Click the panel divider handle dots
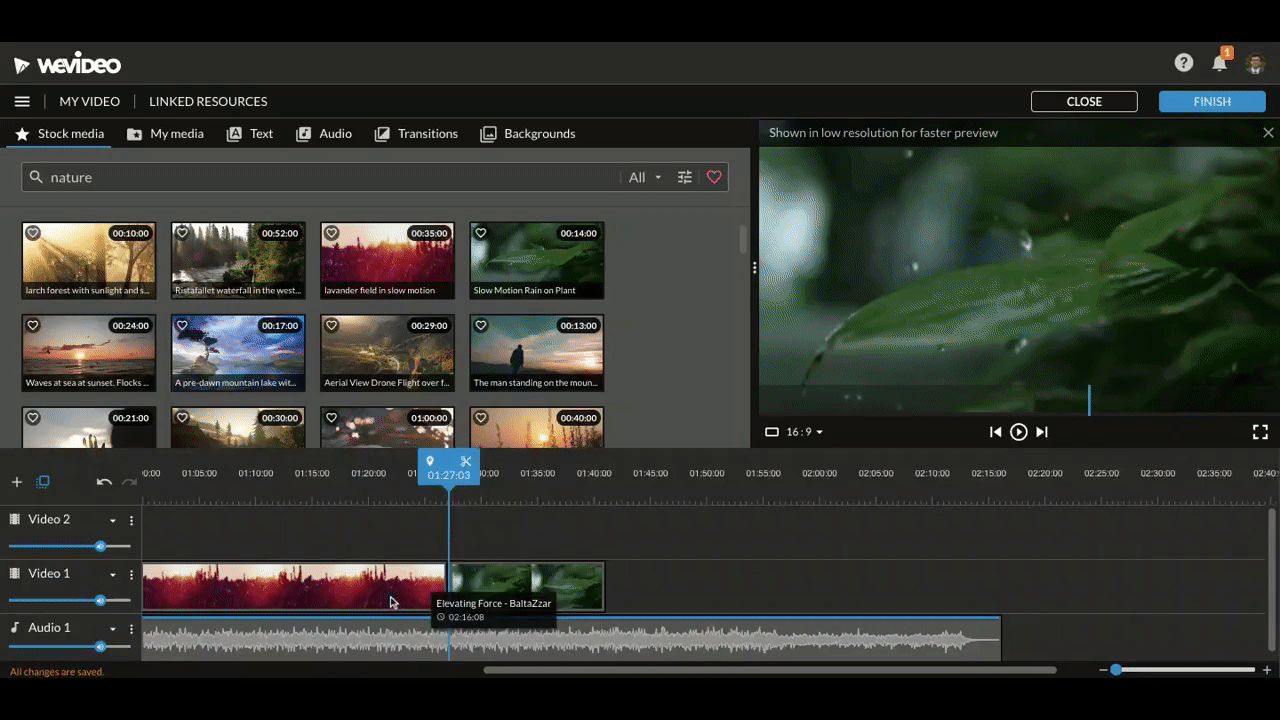This screenshot has height=720, width=1280. pos(754,268)
